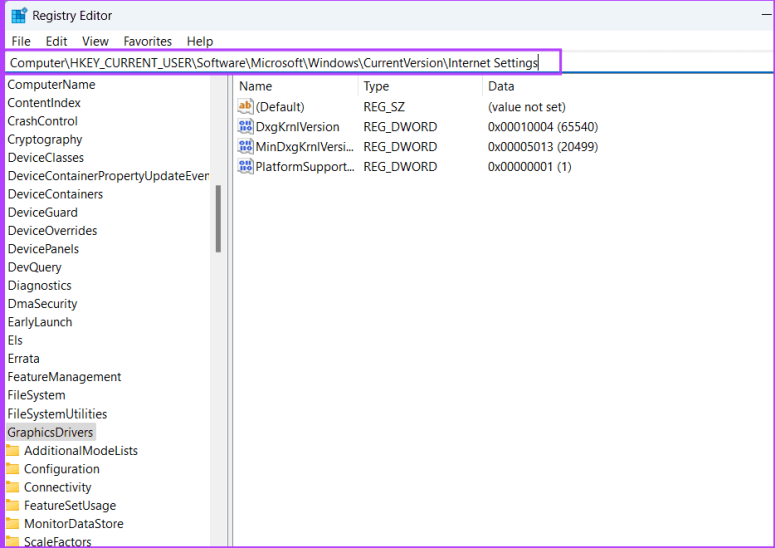Select the PlatformSupport... value name
775x548 pixels.
[x=305, y=167]
